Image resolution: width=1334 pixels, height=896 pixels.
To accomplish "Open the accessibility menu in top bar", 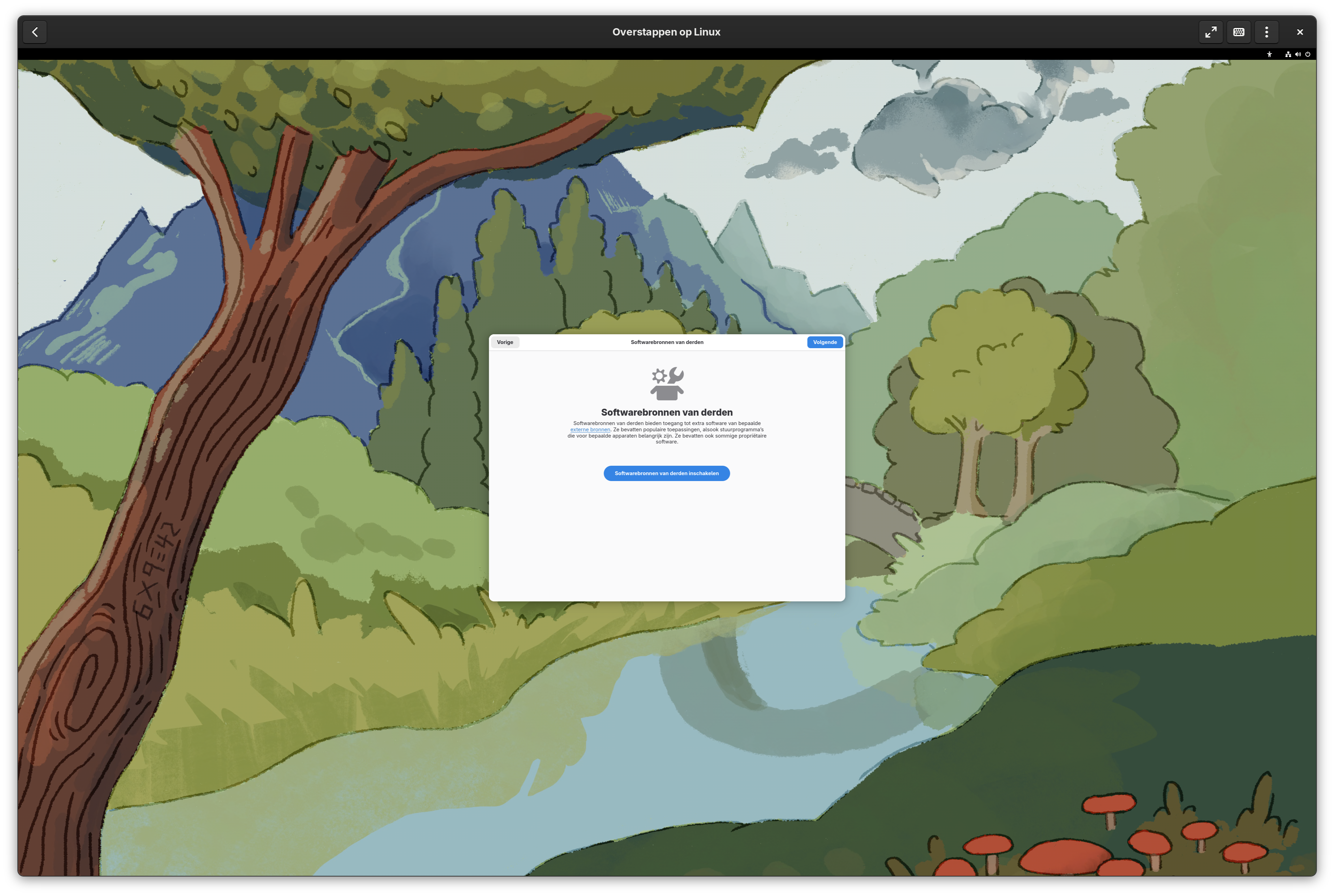I will 1269,54.
